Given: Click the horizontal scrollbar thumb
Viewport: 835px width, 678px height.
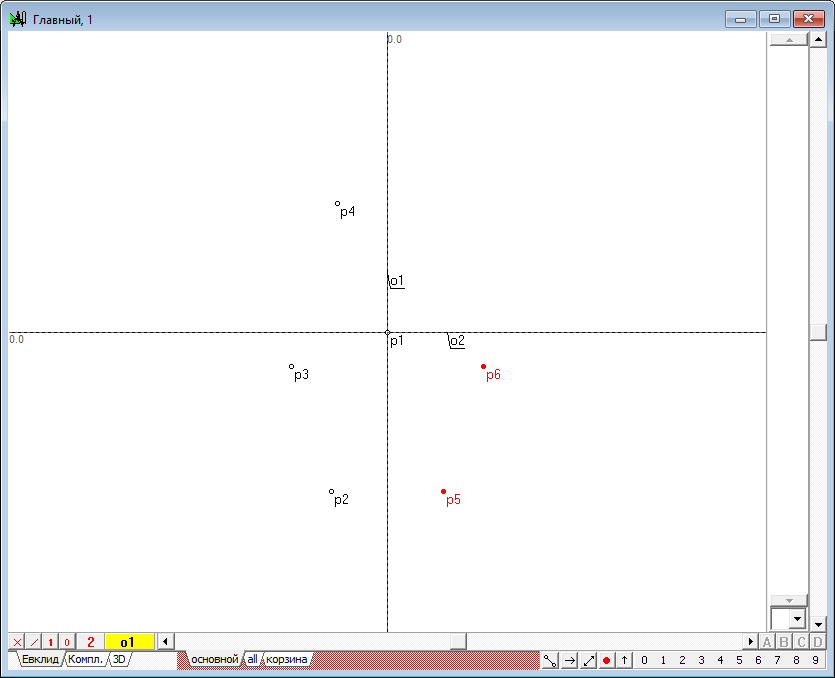Looking at the screenshot, I should click(x=458, y=641).
